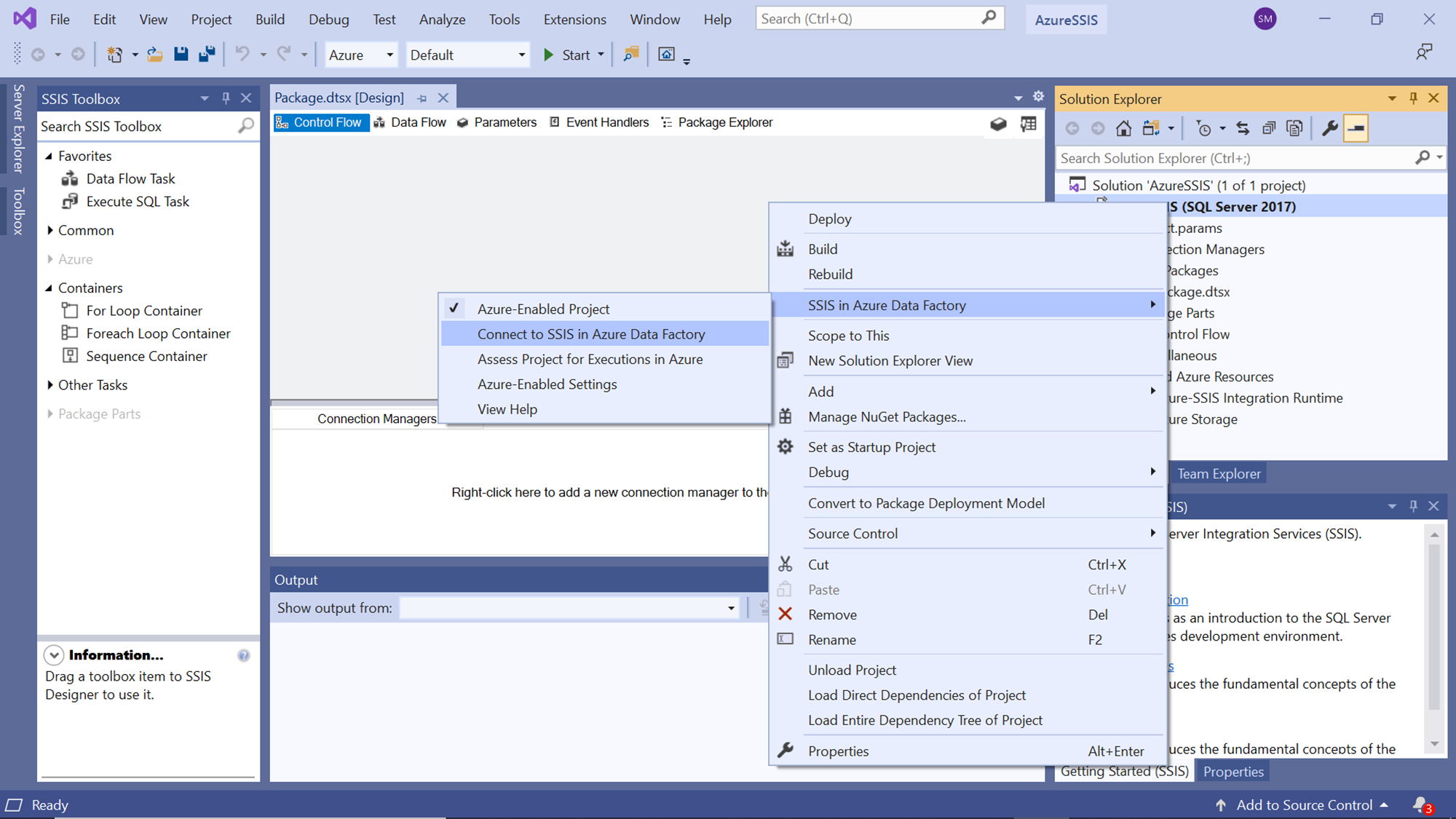
Task: Click the Save All toolbar icon
Action: [x=207, y=55]
